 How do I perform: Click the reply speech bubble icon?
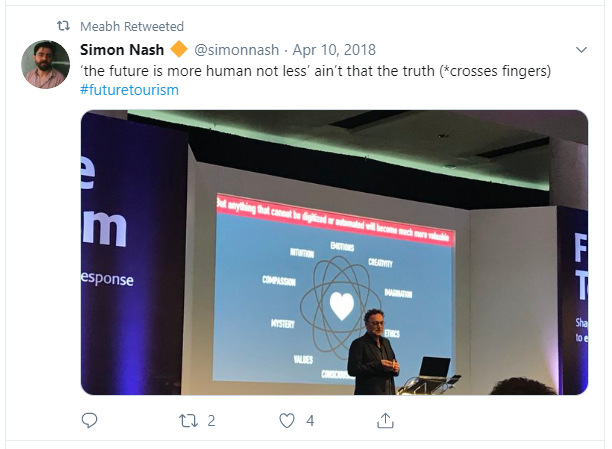89,421
